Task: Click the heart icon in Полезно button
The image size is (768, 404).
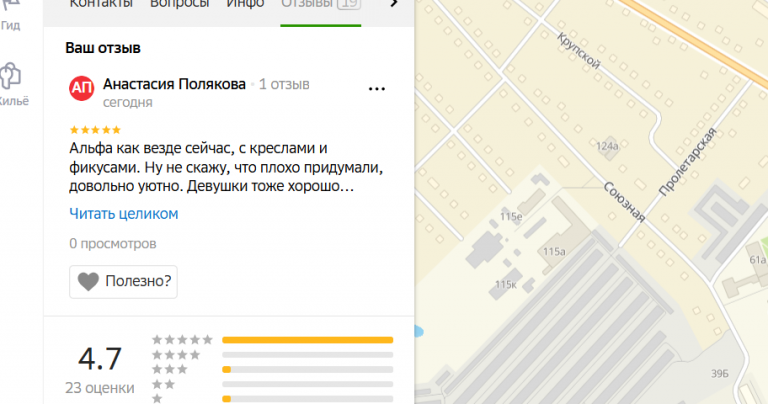Action: pos(88,282)
